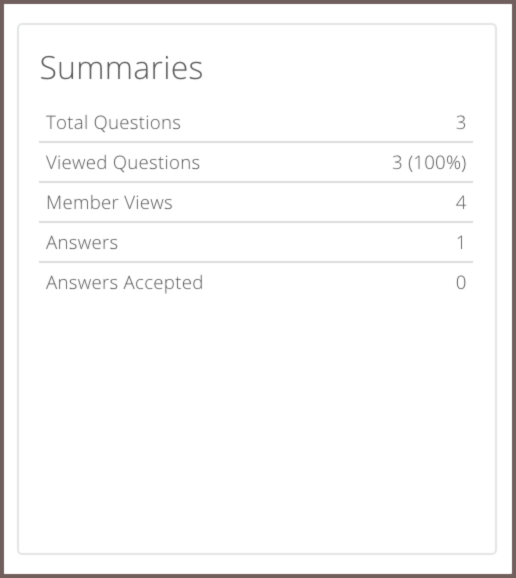
Task: Click the Total Questions value 3
Action: (461, 122)
